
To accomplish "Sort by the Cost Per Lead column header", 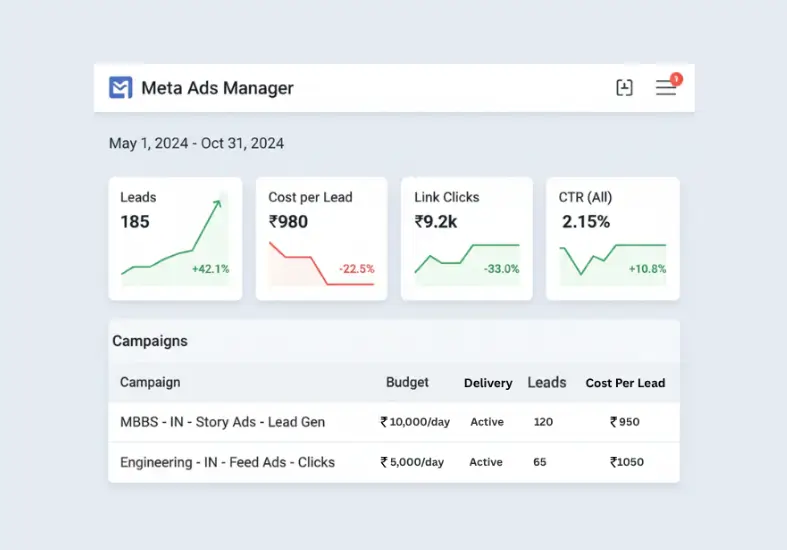I will [625, 383].
